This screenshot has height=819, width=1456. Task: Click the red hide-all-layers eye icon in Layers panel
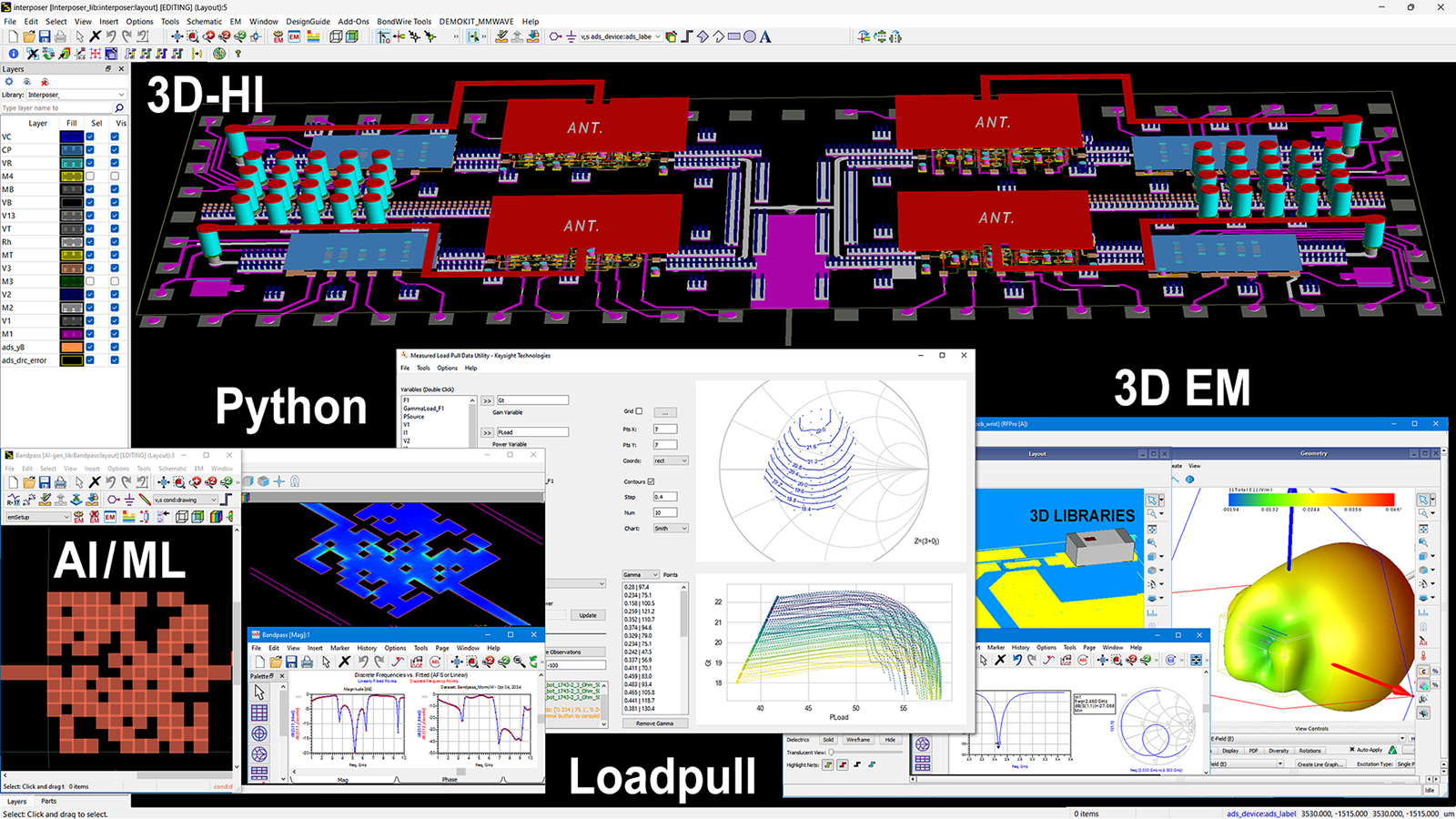pos(45,83)
